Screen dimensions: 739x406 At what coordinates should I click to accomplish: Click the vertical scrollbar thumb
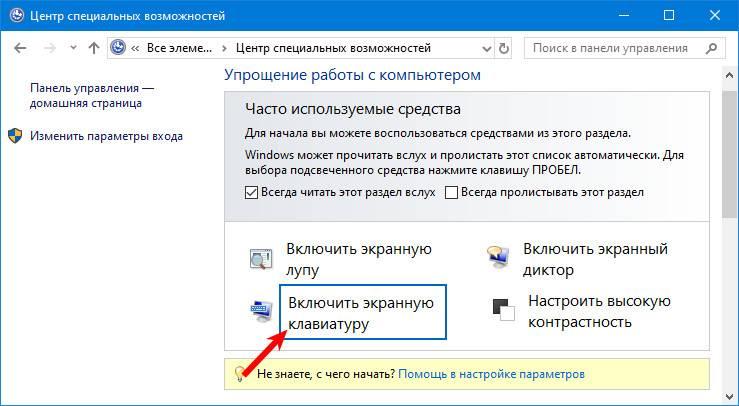(x=729, y=152)
